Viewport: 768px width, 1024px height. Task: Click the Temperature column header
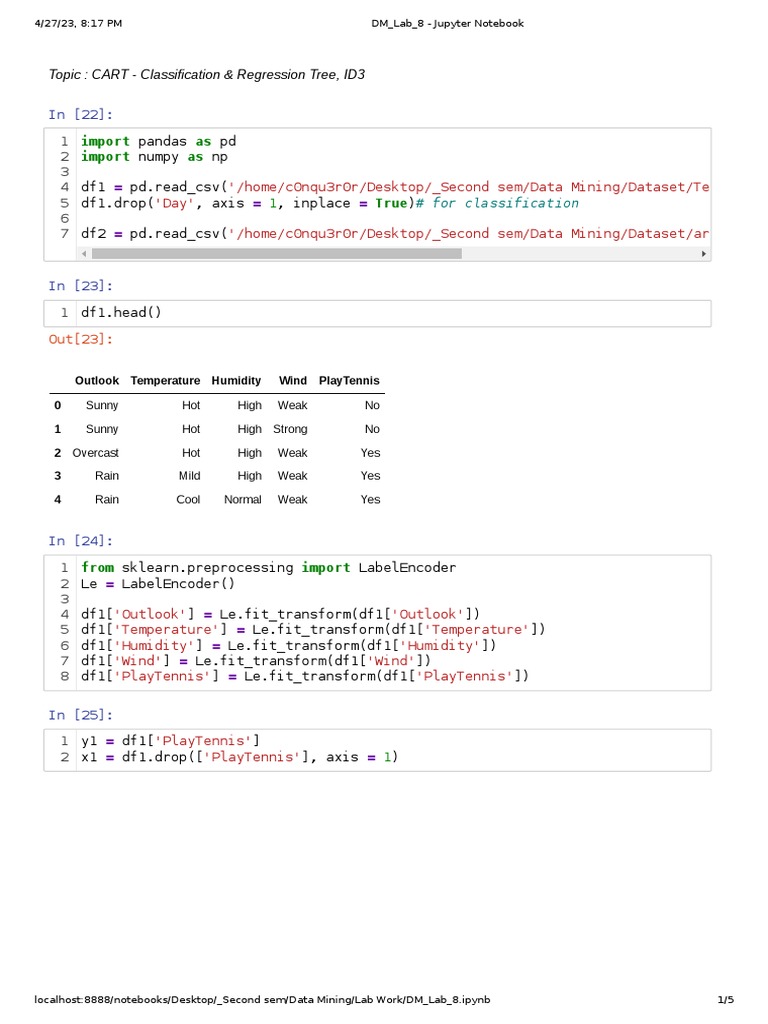pyautogui.click(x=165, y=381)
